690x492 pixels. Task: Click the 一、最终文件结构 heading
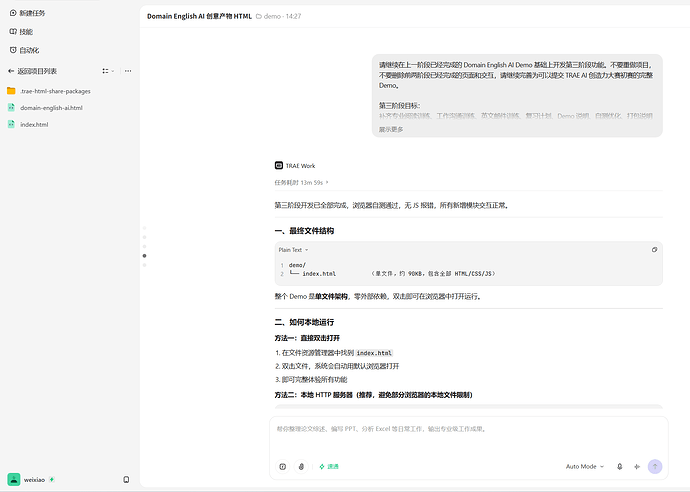(x=304, y=231)
